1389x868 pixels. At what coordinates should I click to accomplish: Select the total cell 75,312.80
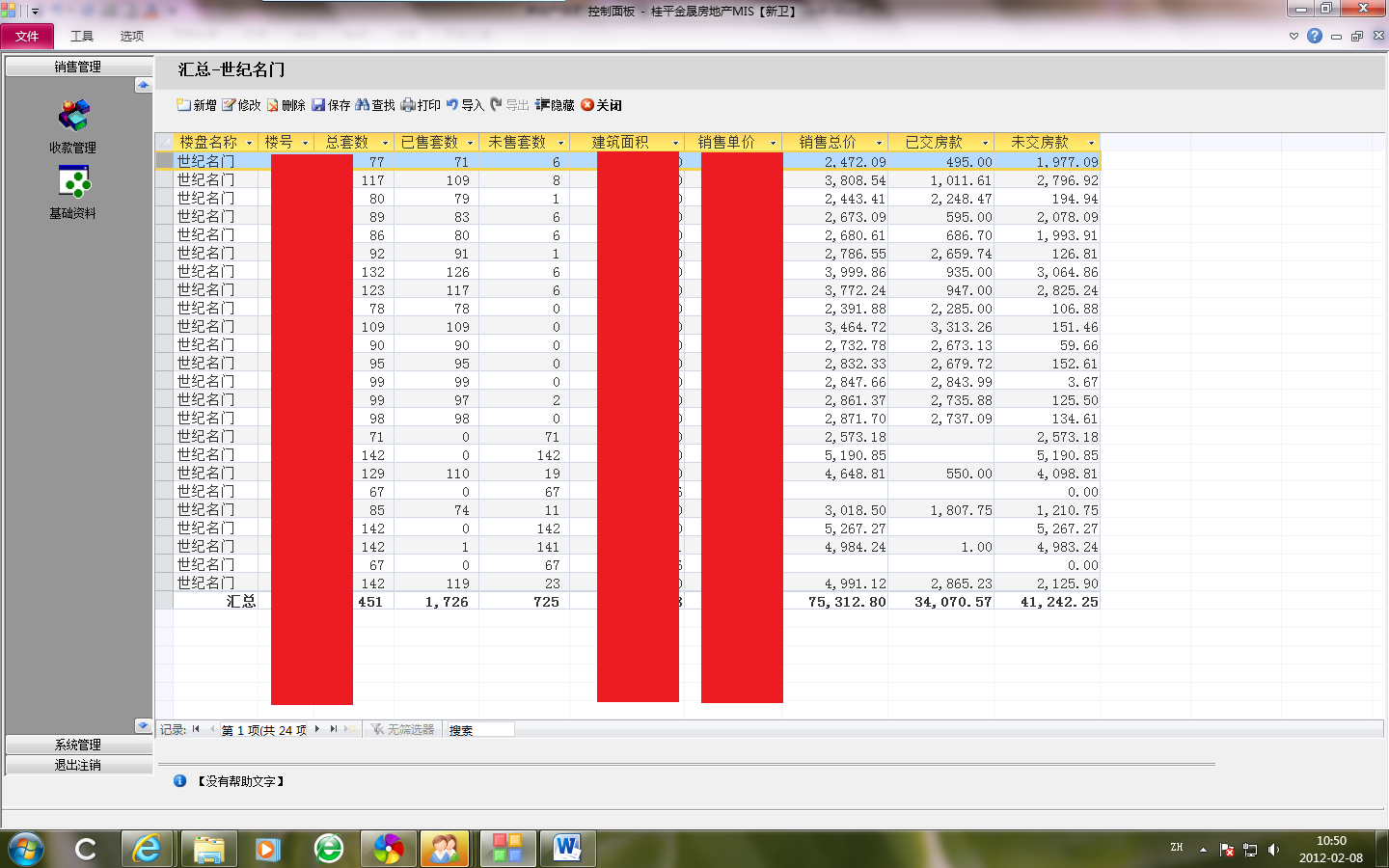tap(835, 602)
